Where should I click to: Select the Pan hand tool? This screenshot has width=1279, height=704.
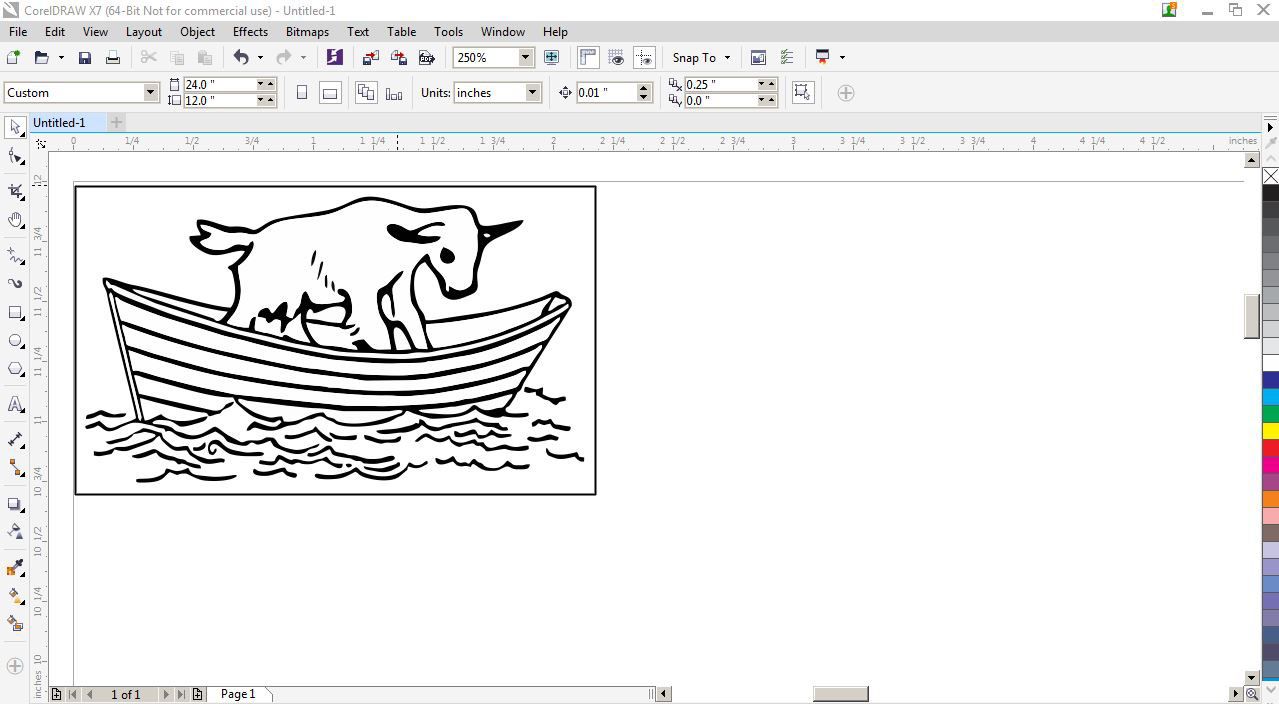coord(15,220)
